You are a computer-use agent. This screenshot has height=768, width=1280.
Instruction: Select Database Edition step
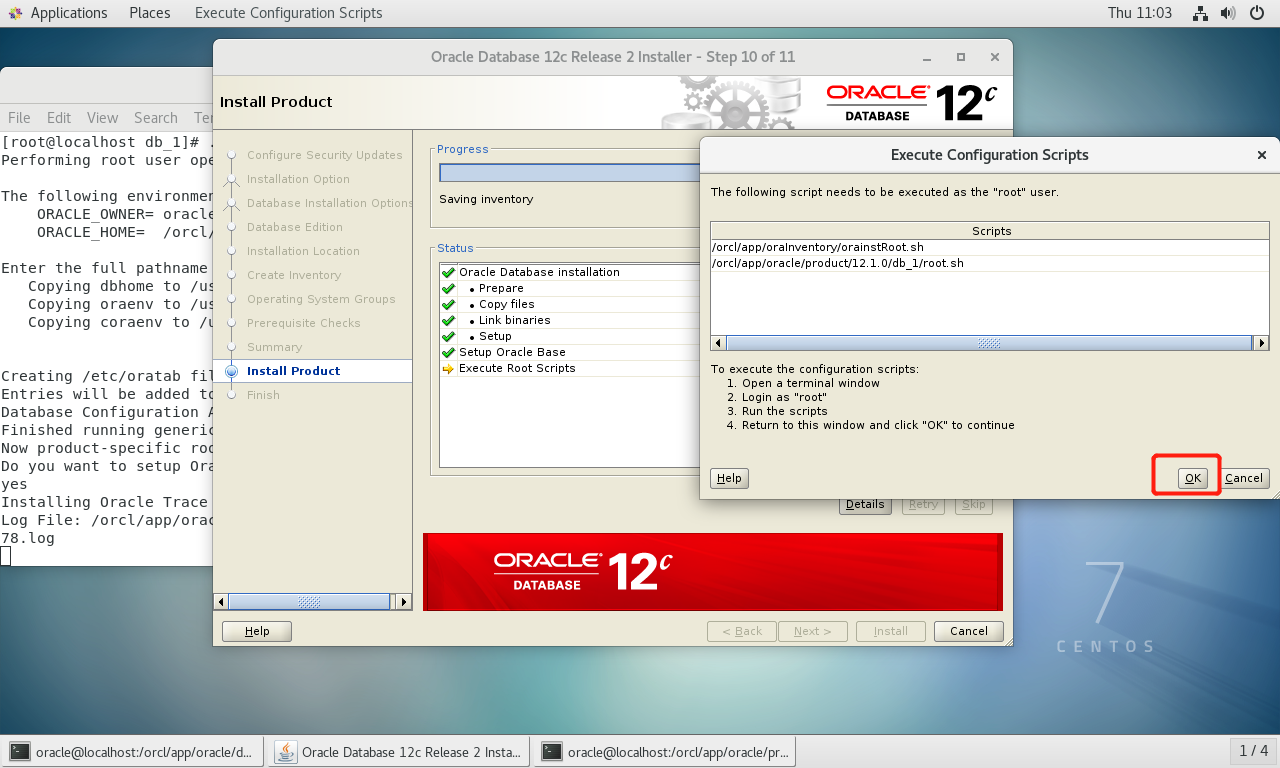click(x=295, y=227)
